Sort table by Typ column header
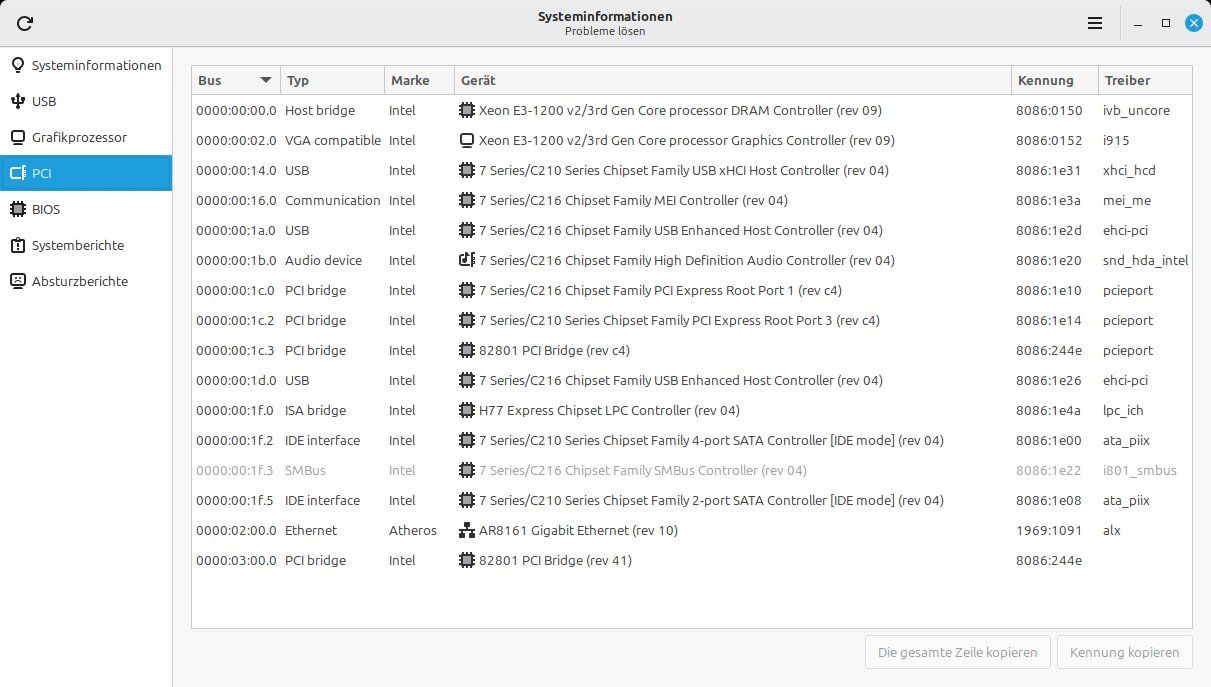Viewport: 1211px width, 687px height. tap(332, 80)
